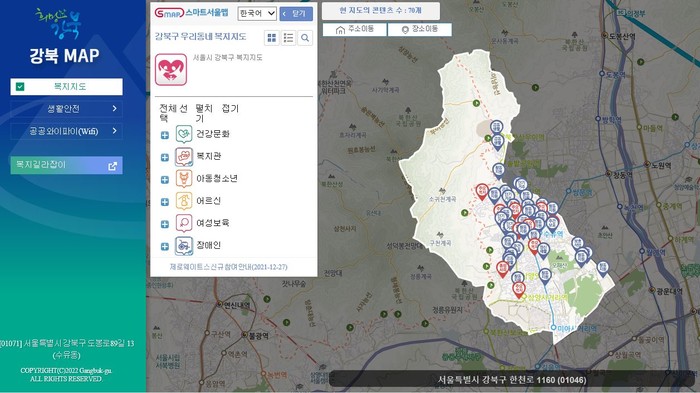The image size is (700, 393).
Task: Switch to grid view icon
Action: [x=271, y=38]
